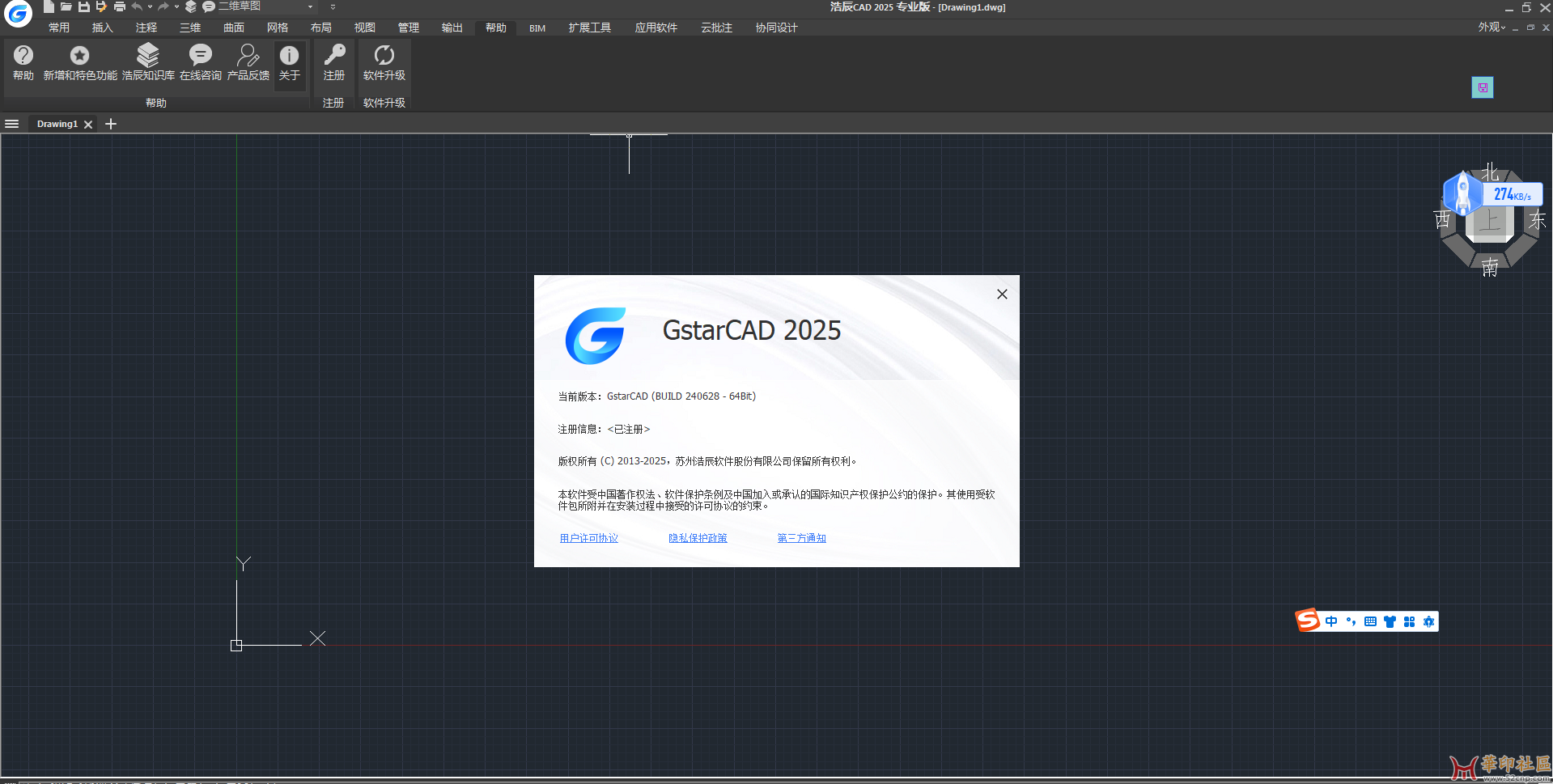Image resolution: width=1553 pixels, height=784 pixels.
Task: Start 在线咨询 online consultation
Action: click(201, 63)
